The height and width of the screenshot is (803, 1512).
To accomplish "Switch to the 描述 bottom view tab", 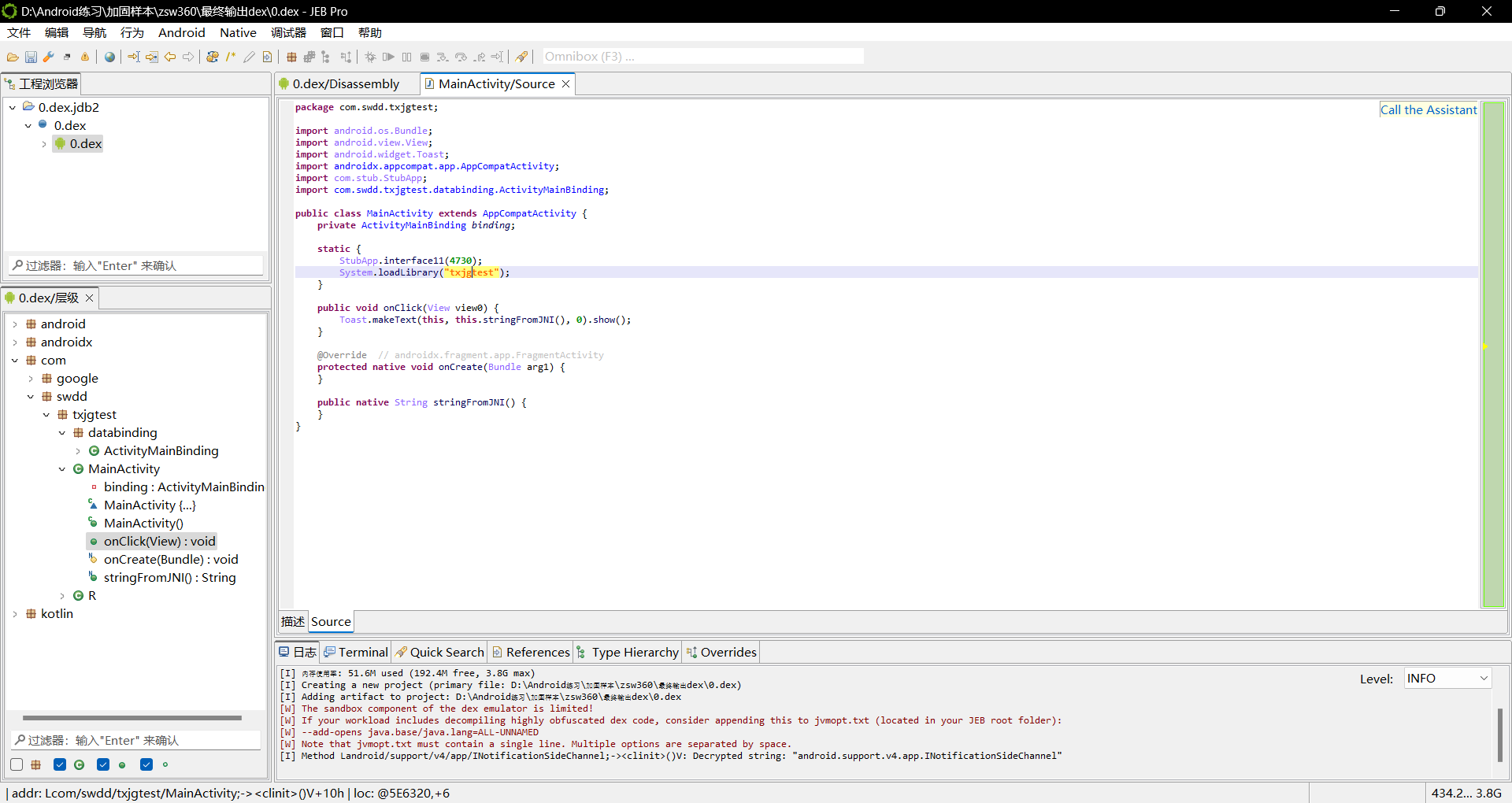I will point(293,621).
